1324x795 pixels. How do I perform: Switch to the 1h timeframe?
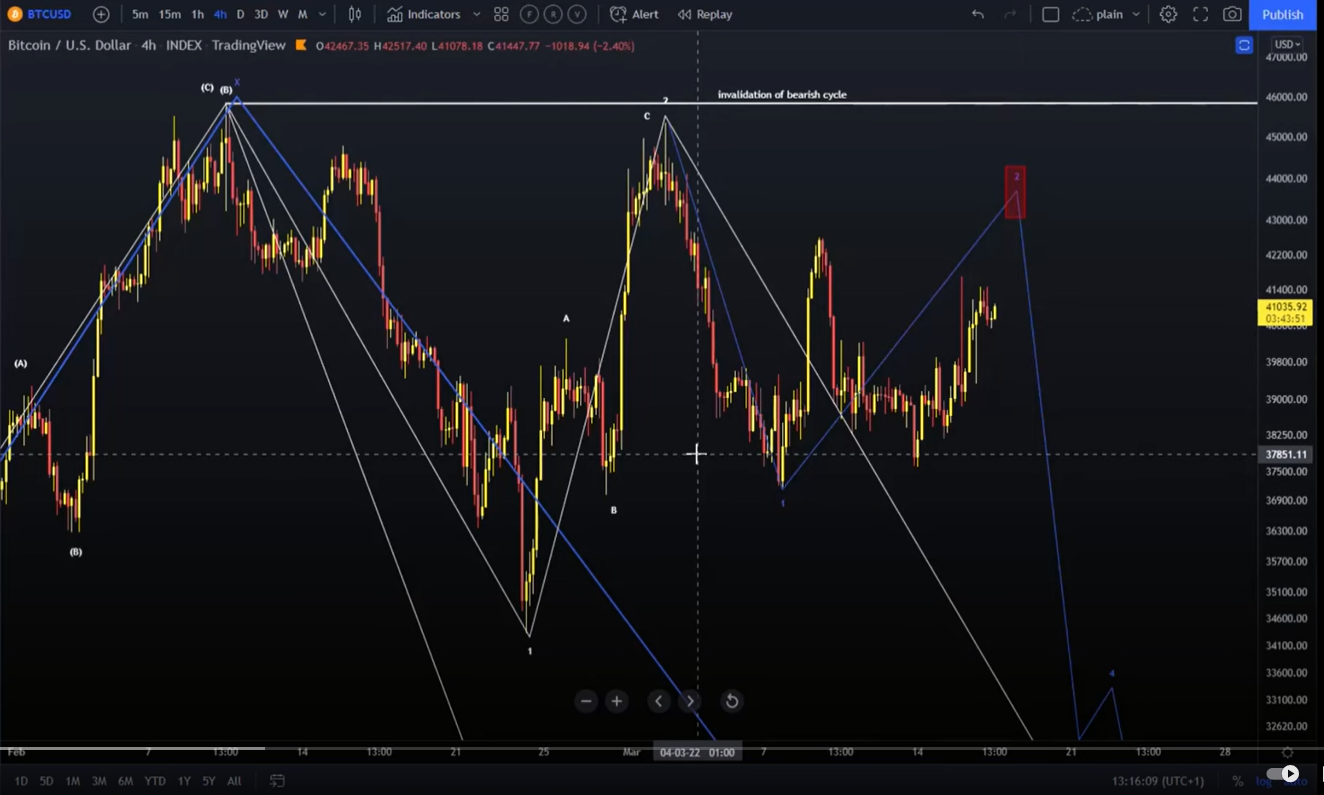[x=198, y=14]
